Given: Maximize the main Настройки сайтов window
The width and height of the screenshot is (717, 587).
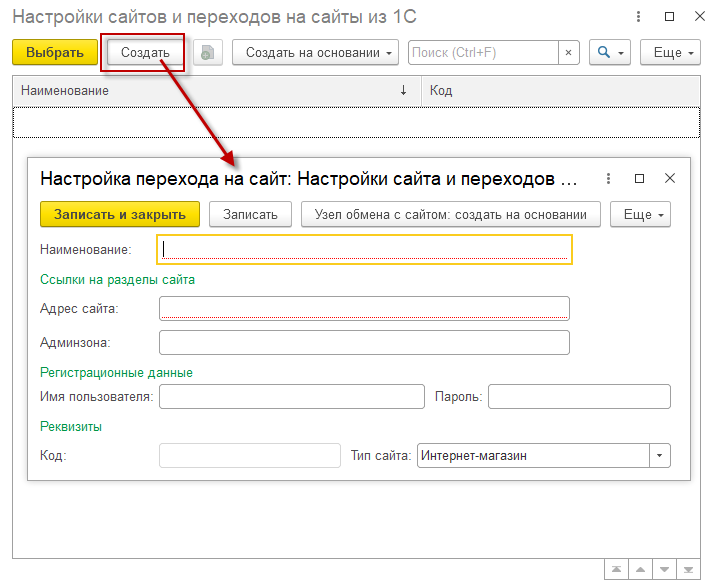Looking at the screenshot, I should [x=669, y=17].
